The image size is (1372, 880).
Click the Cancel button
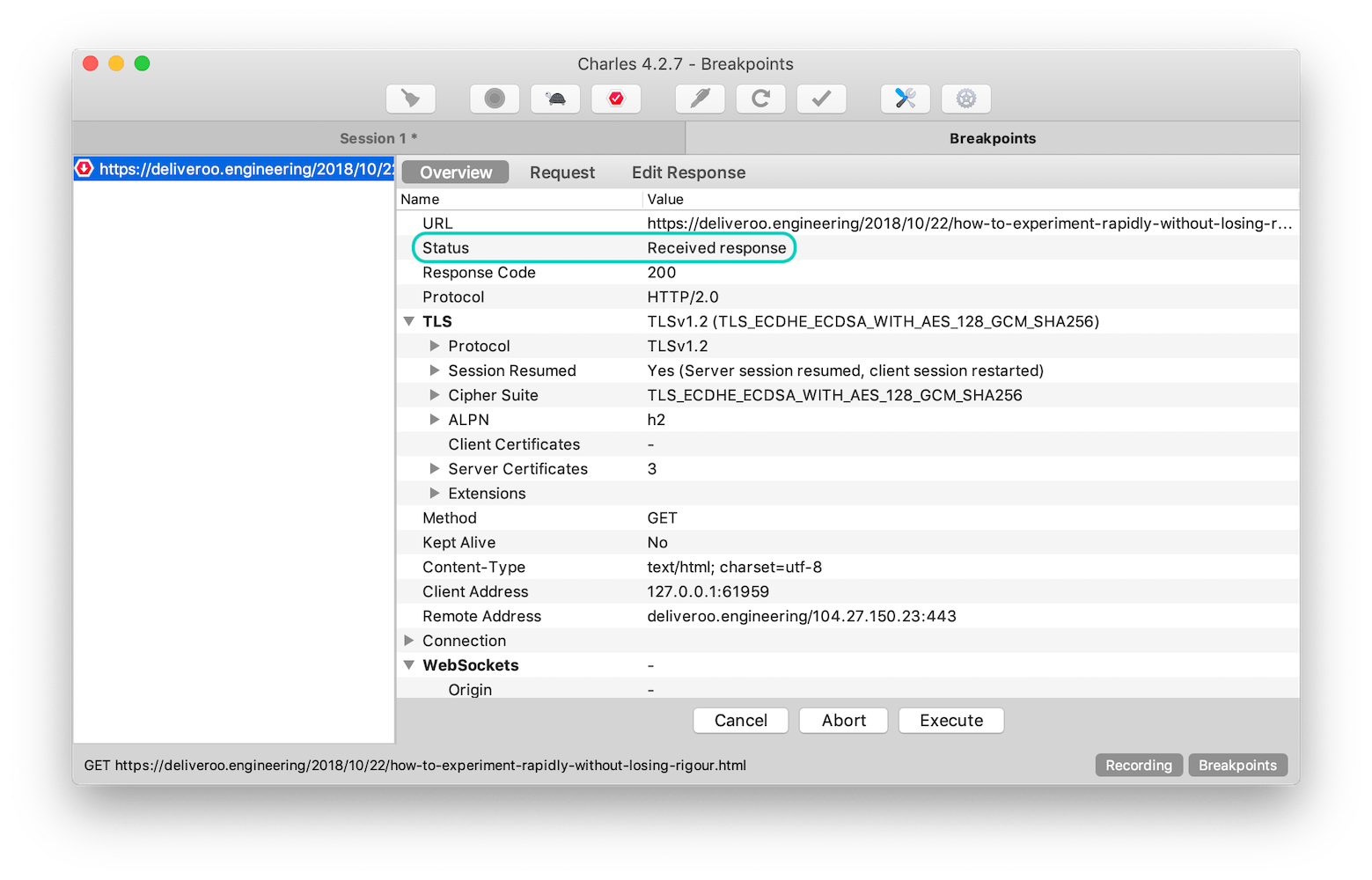[741, 721]
